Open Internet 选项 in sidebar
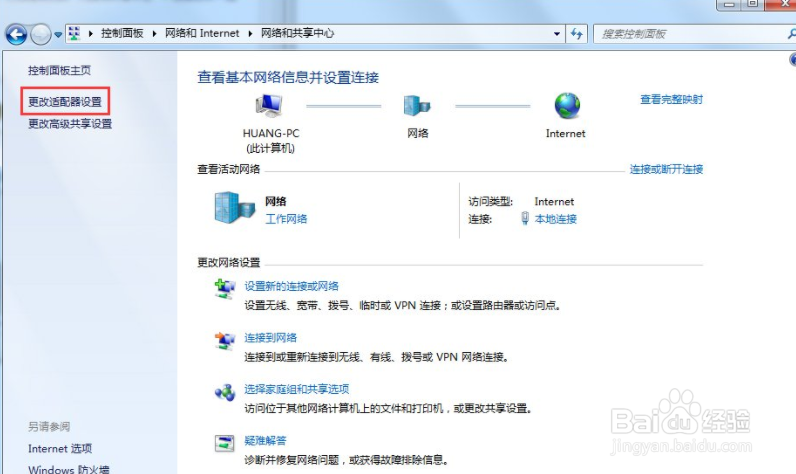The width and height of the screenshot is (796, 474). click(x=60, y=449)
